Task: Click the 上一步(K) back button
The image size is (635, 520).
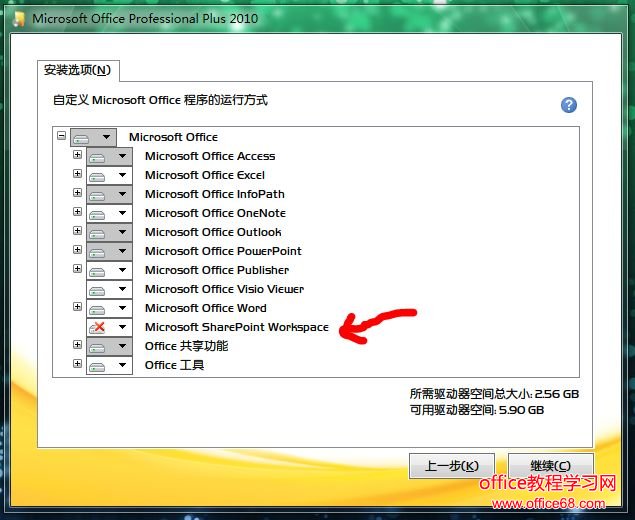Action: 452,466
